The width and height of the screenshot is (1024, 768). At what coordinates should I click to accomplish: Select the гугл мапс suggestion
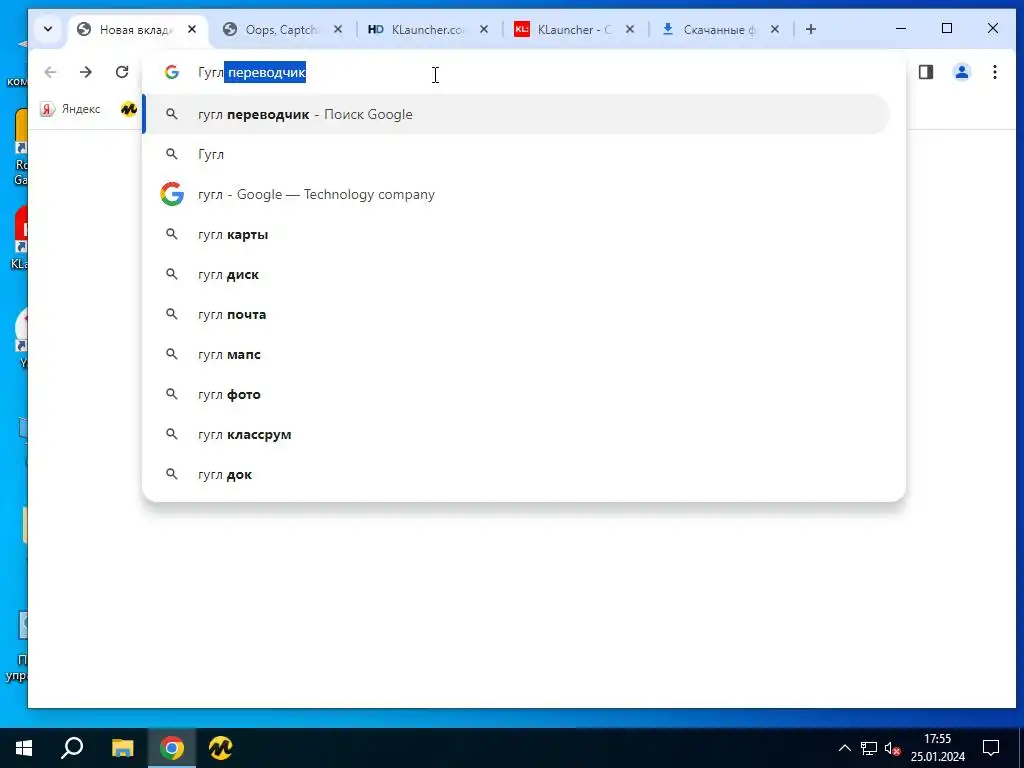pos(516,355)
